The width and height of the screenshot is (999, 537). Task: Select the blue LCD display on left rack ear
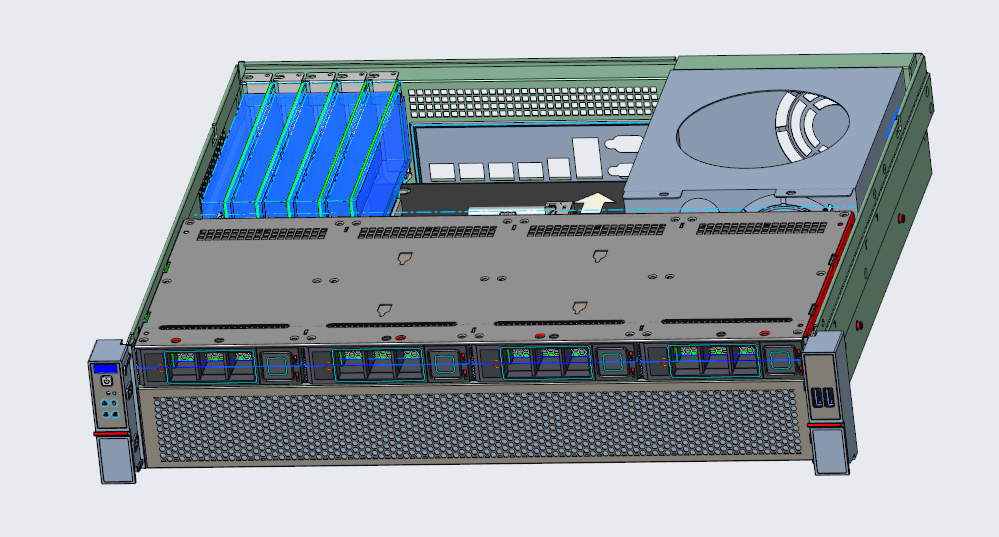[105, 369]
